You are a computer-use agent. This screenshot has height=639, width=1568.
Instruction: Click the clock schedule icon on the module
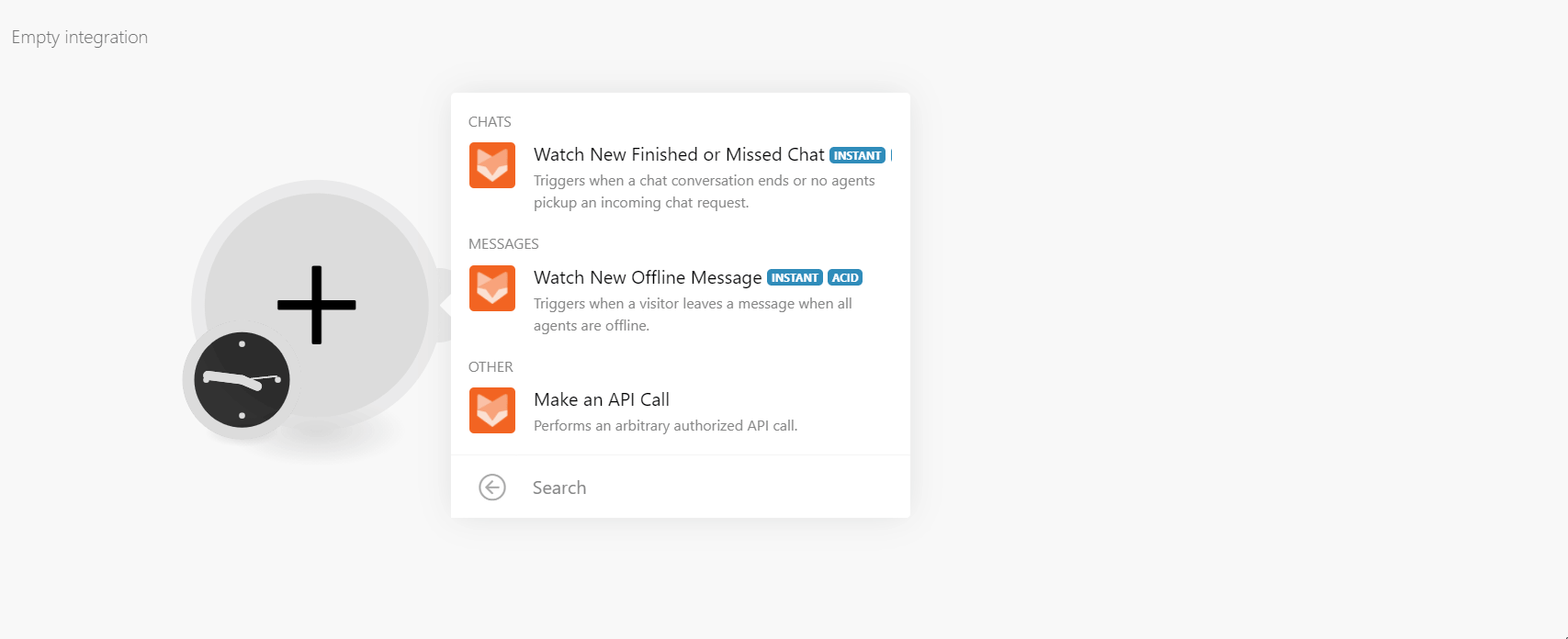coord(242,379)
